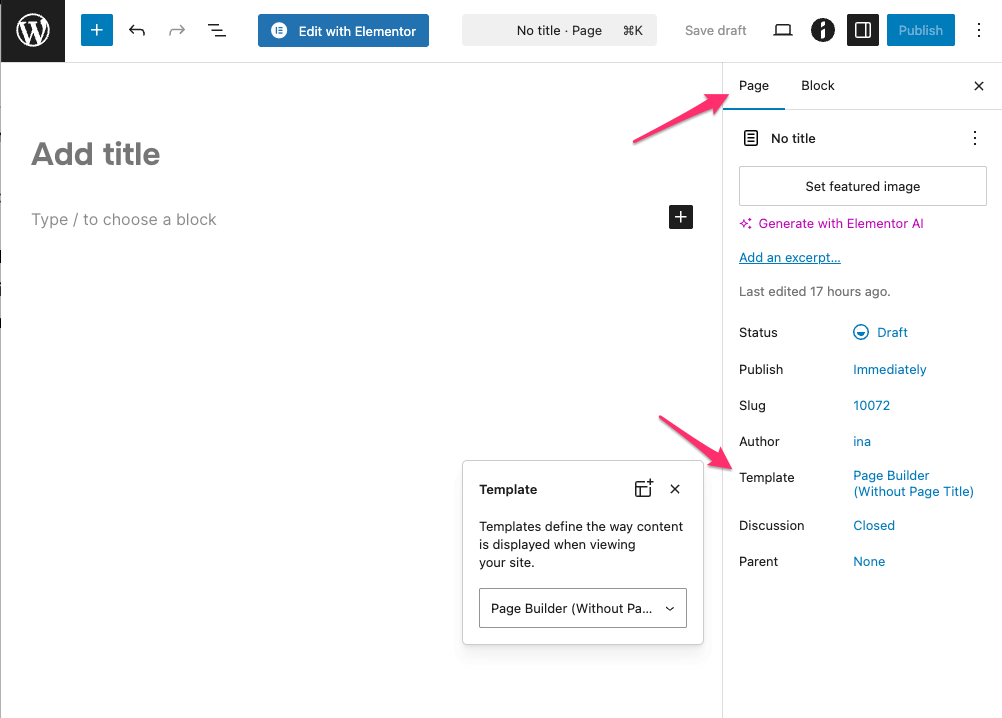Click the Undo arrow icon
This screenshot has width=1002, height=718.
pyautogui.click(x=137, y=31)
